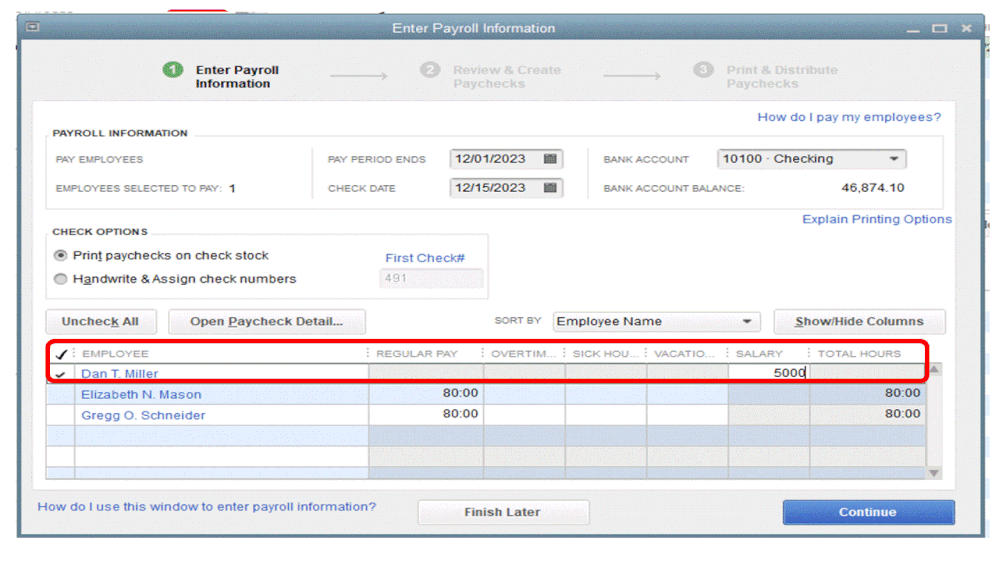Click Print & Distribute Paychecks step
Viewport: 999px width, 562px height.
click(782, 76)
